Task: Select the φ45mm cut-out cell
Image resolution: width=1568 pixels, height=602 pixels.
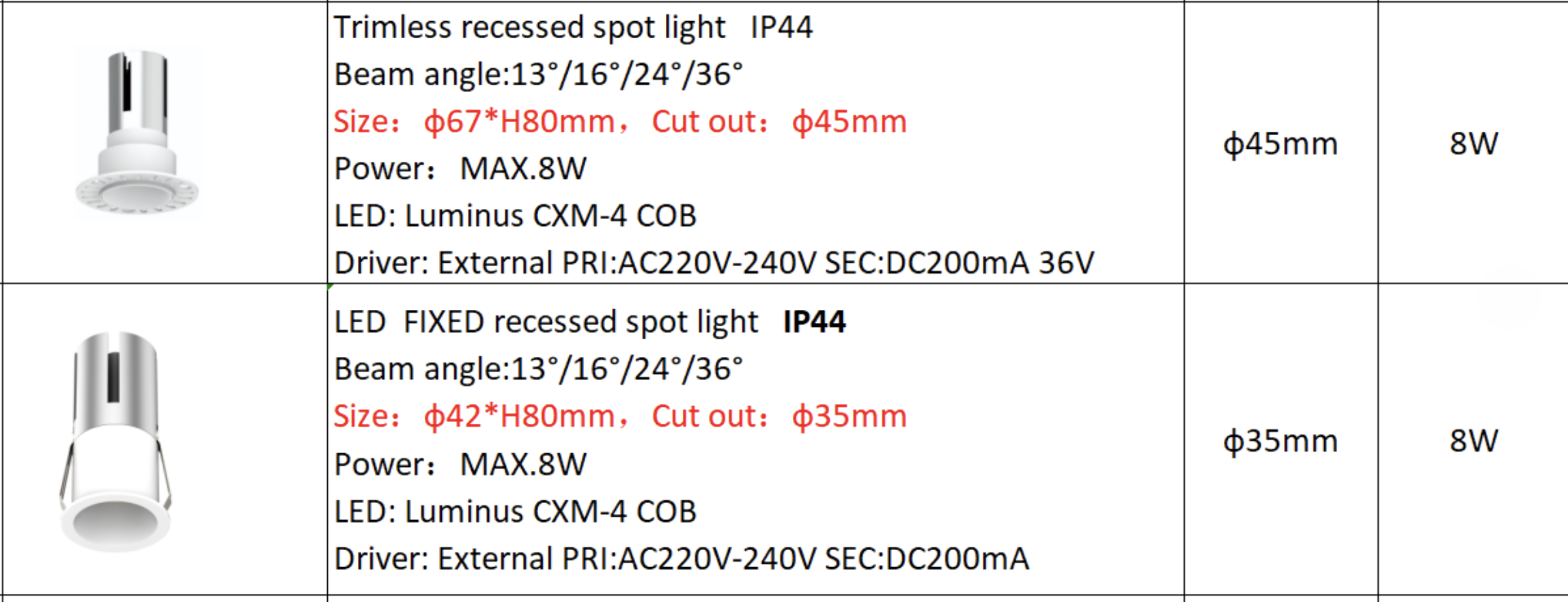Action: pyautogui.click(x=1280, y=144)
